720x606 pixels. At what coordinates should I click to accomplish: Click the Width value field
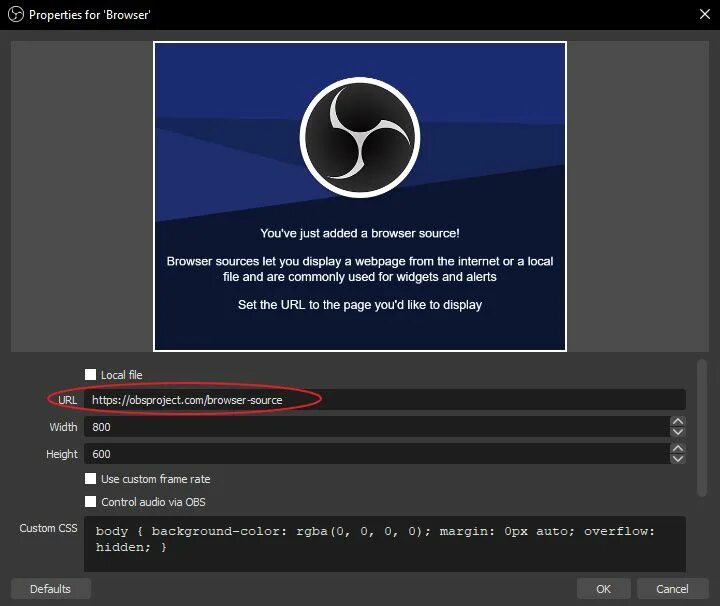pos(377,427)
